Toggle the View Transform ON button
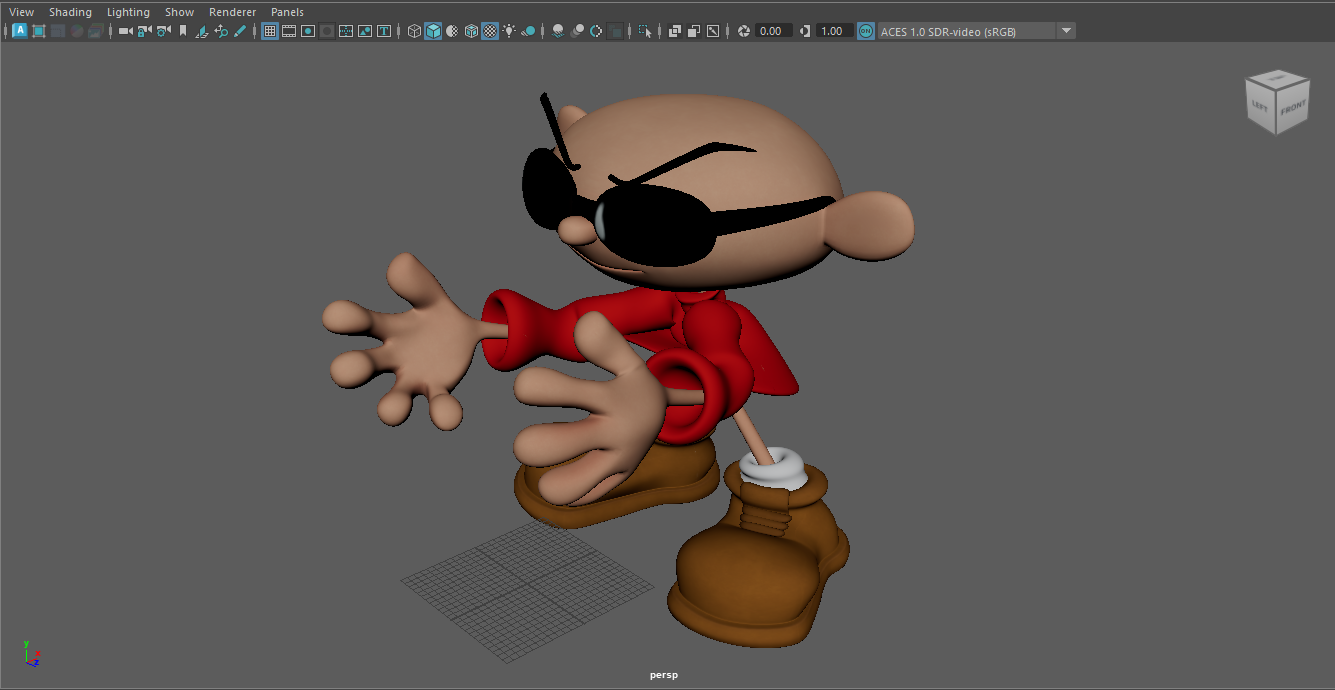 [866, 31]
